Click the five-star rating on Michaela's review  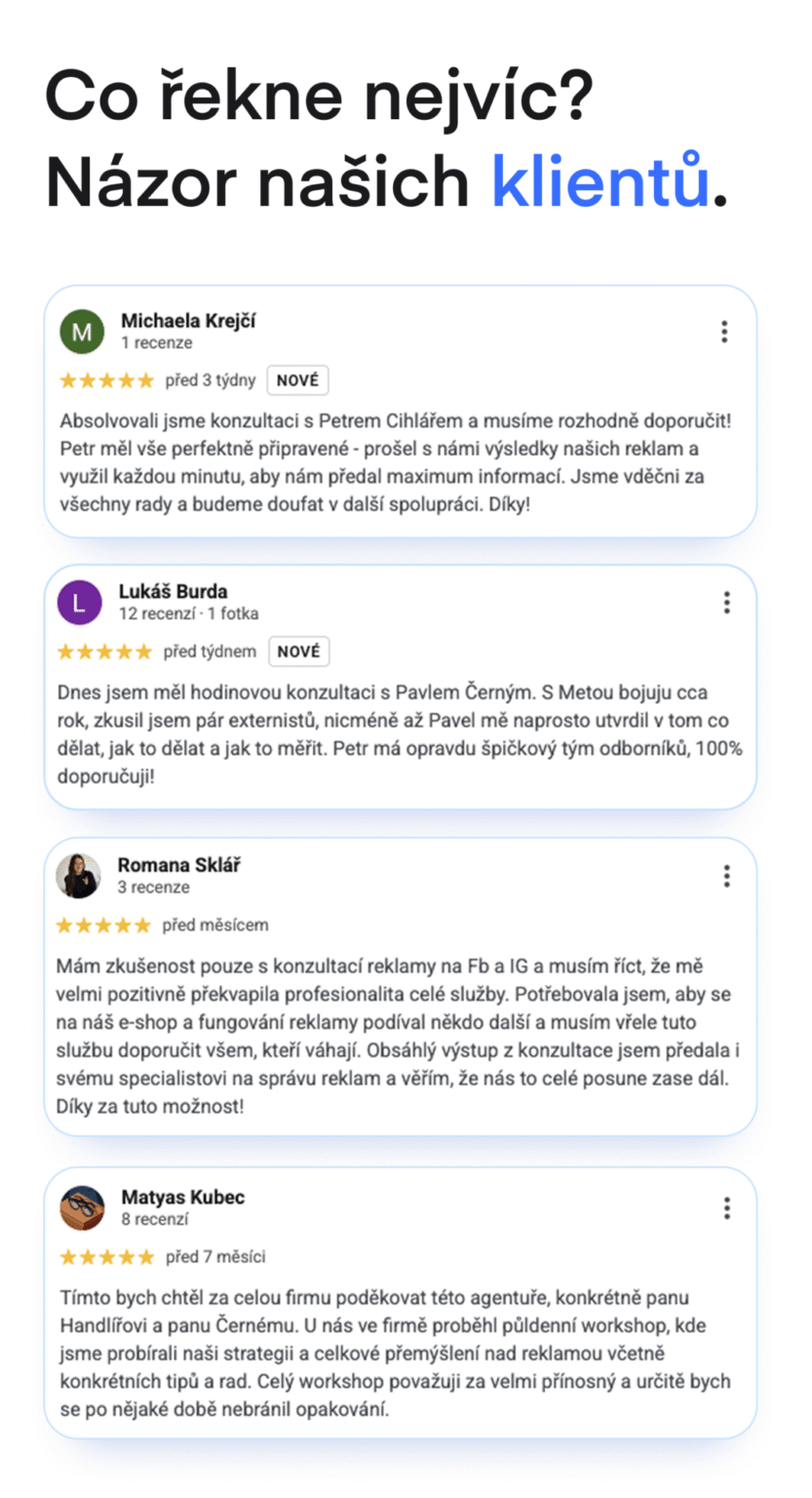pyautogui.click(x=106, y=380)
